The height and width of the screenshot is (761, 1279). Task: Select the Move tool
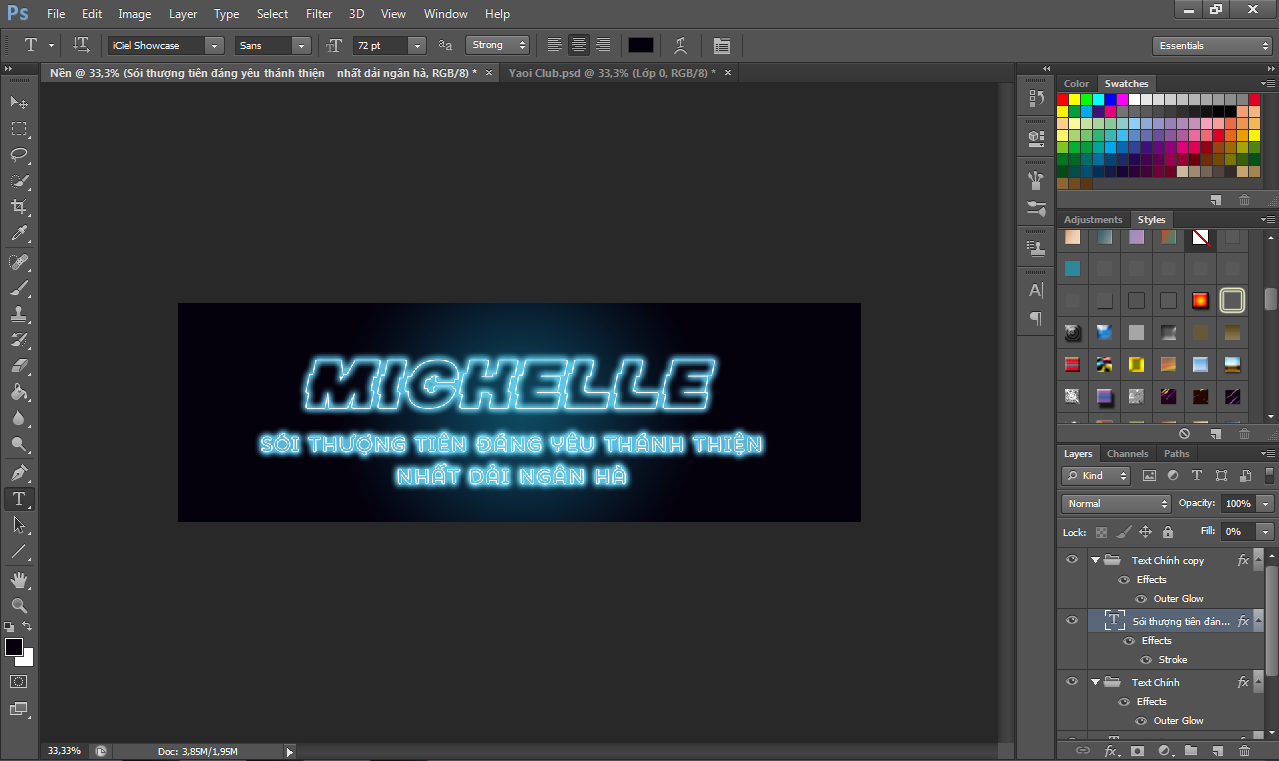(19, 102)
